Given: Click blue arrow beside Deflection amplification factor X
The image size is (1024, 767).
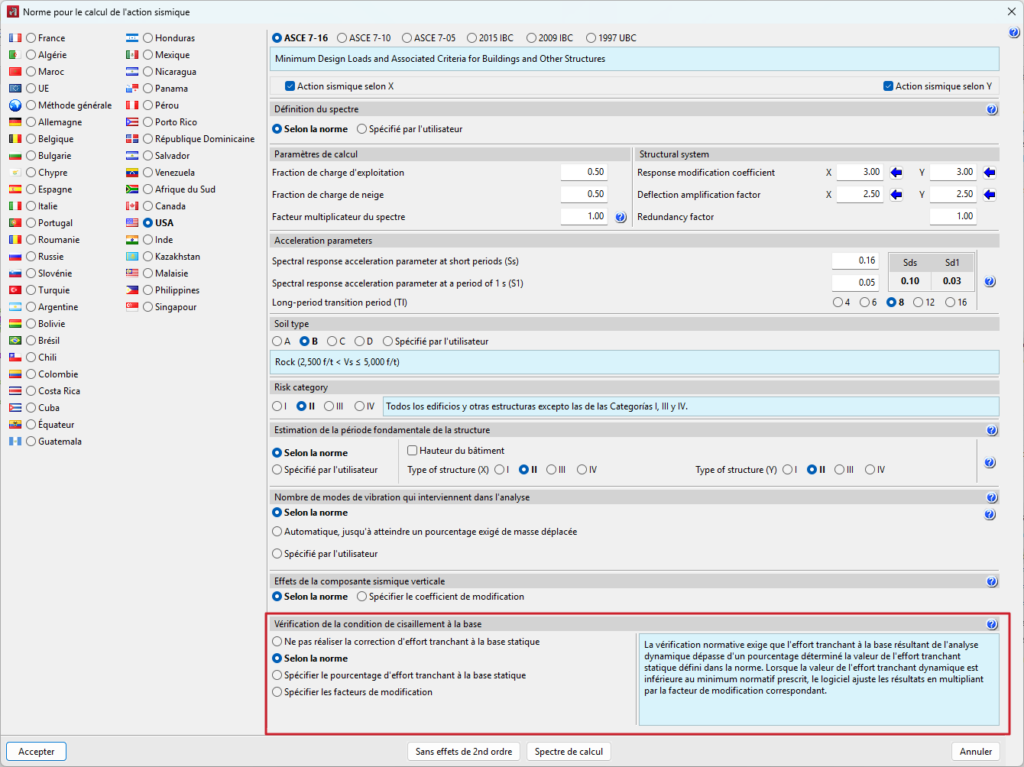Looking at the screenshot, I should pyautogui.click(x=896, y=195).
